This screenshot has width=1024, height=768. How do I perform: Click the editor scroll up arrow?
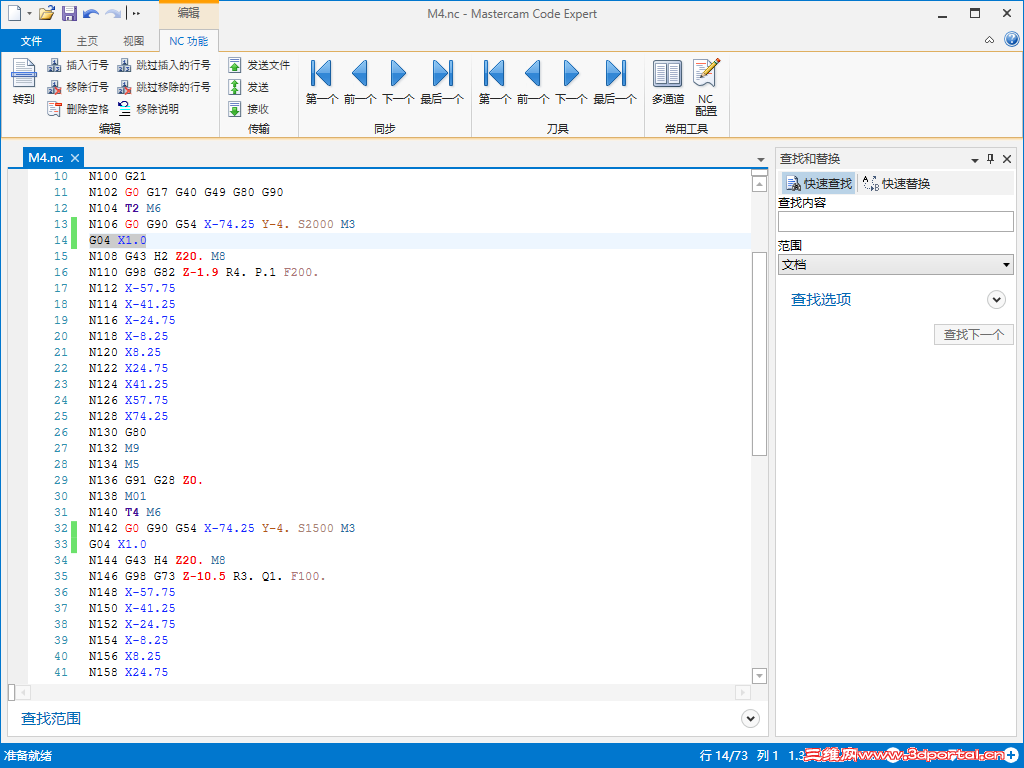click(759, 184)
